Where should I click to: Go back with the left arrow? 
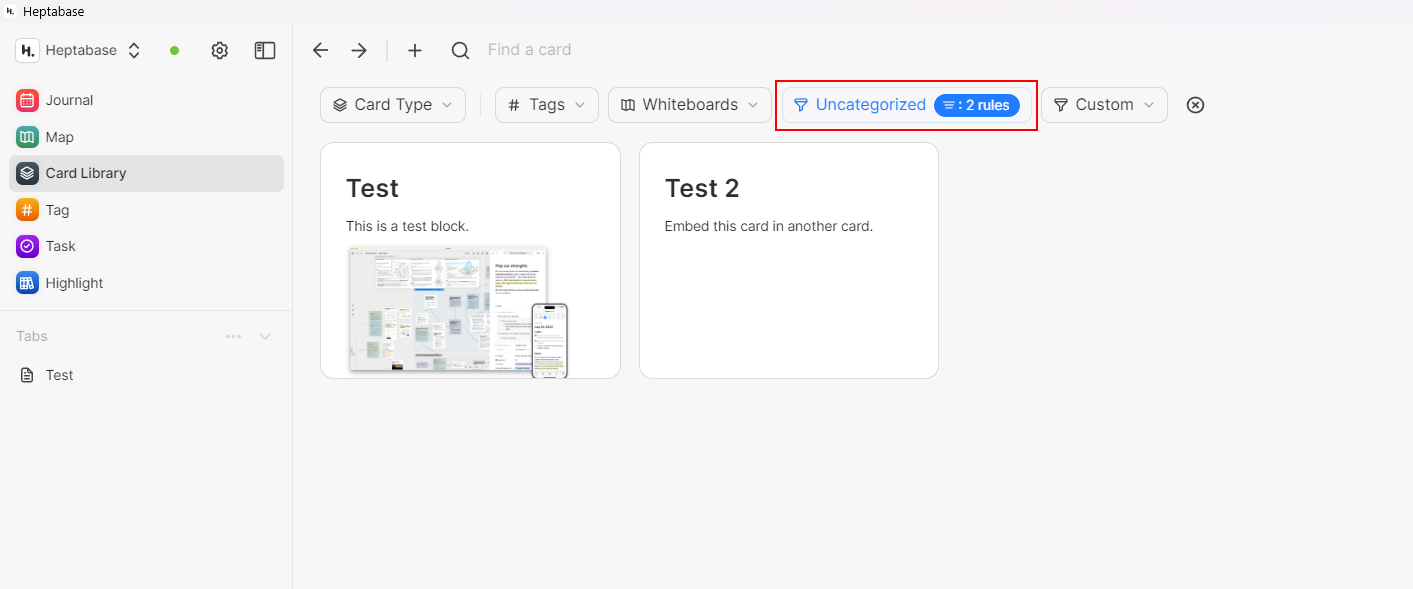320,50
